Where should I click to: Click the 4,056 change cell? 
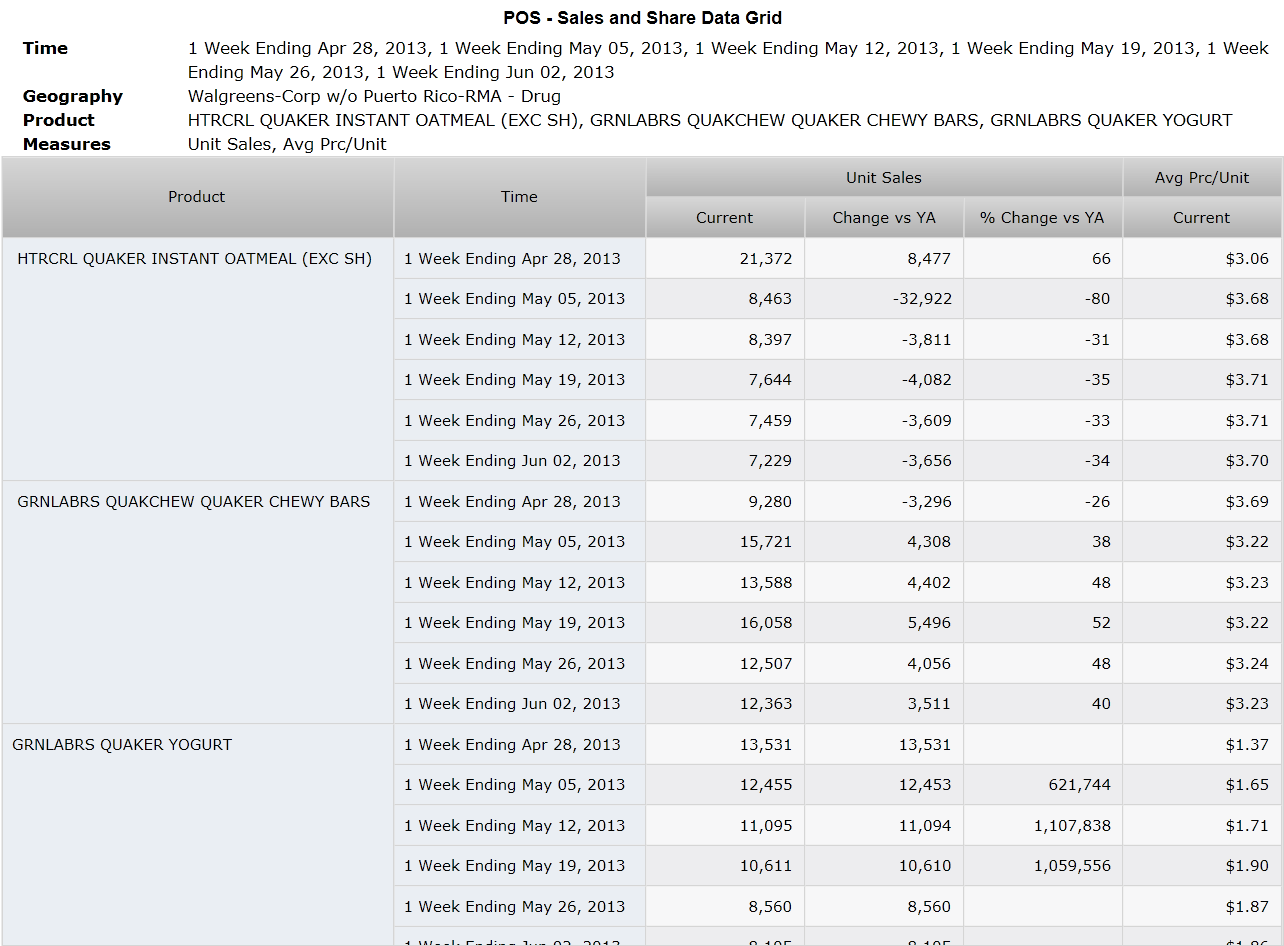coord(884,663)
